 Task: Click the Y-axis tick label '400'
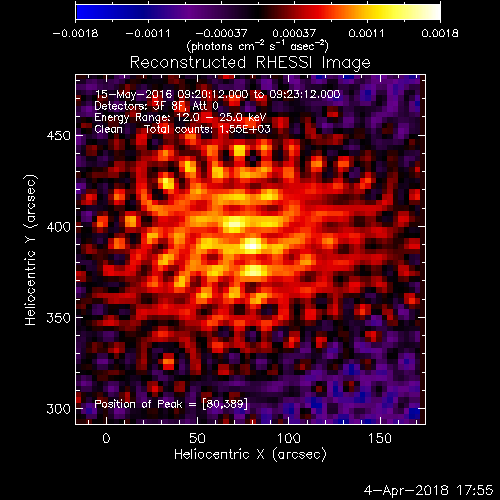[x=59, y=227]
